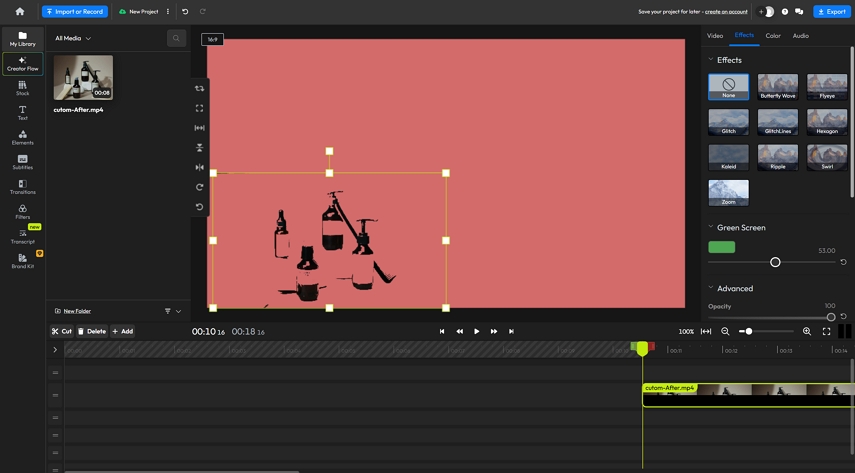Select the cutom-After.mp4 clip on timeline

(748, 395)
